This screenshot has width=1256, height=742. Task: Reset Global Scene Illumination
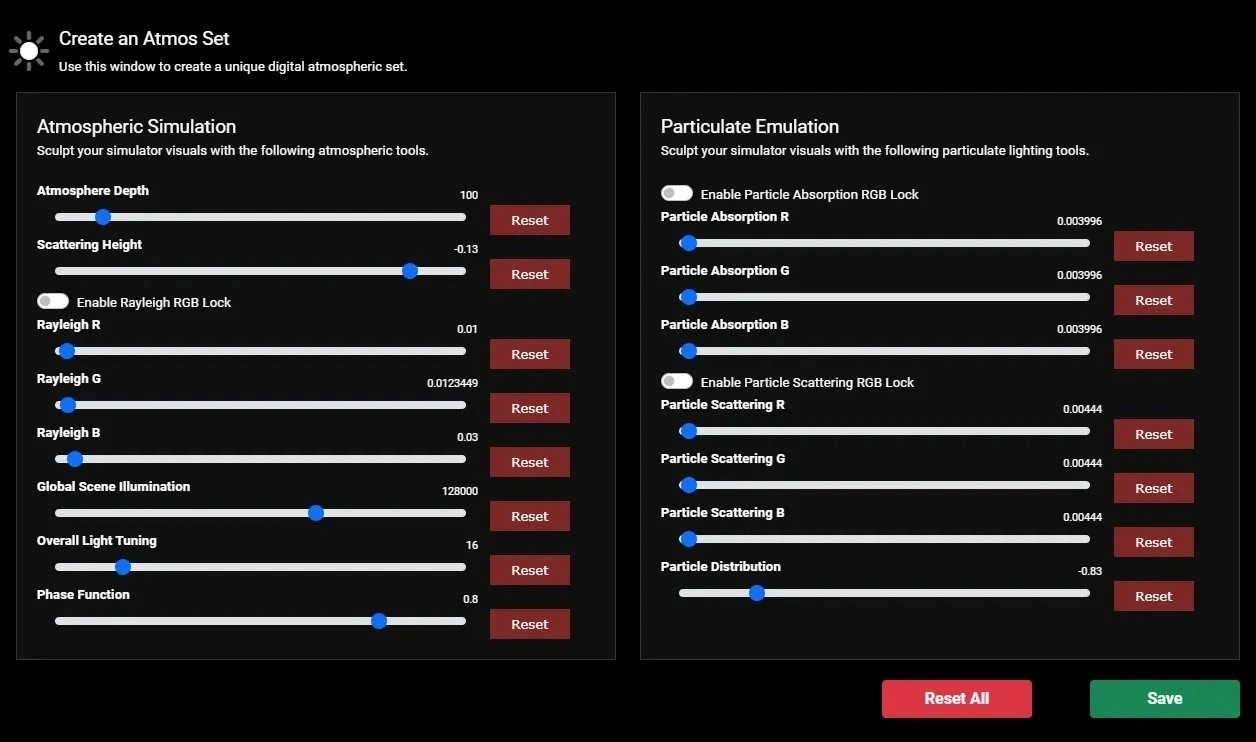529,516
